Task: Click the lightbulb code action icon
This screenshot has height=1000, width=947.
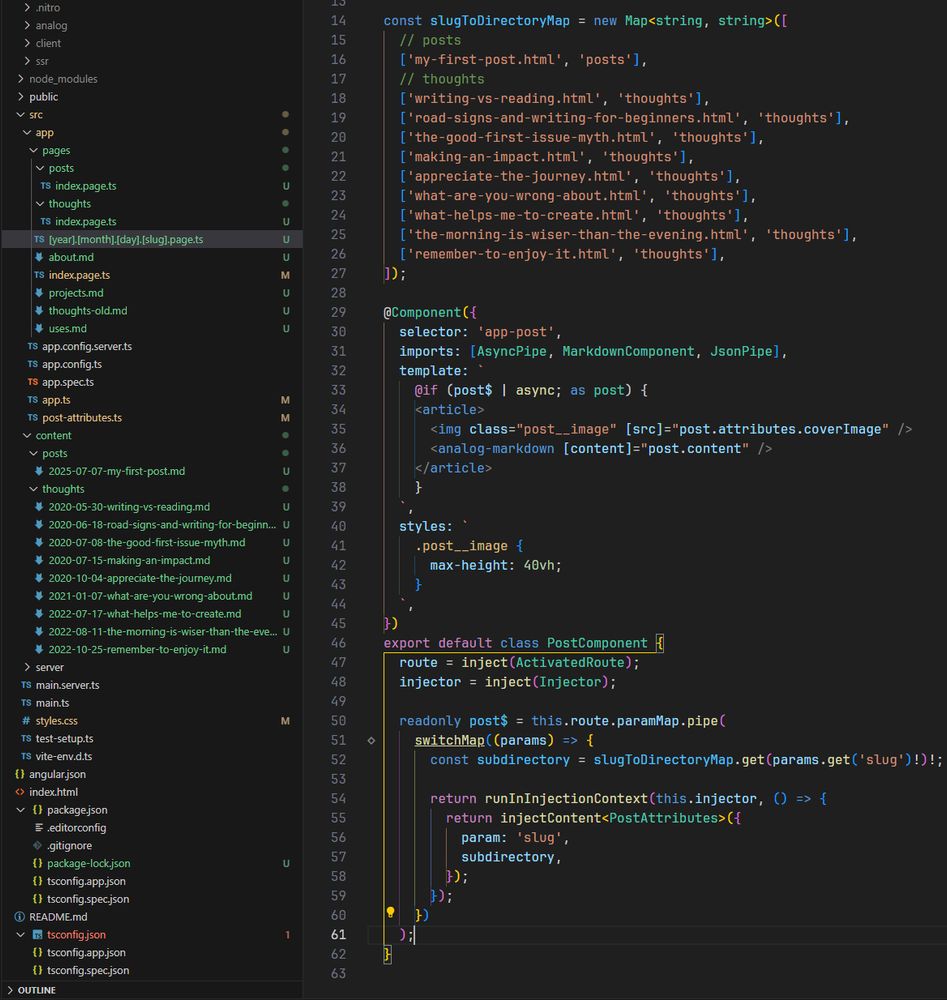Action: [x=390, y=913]
